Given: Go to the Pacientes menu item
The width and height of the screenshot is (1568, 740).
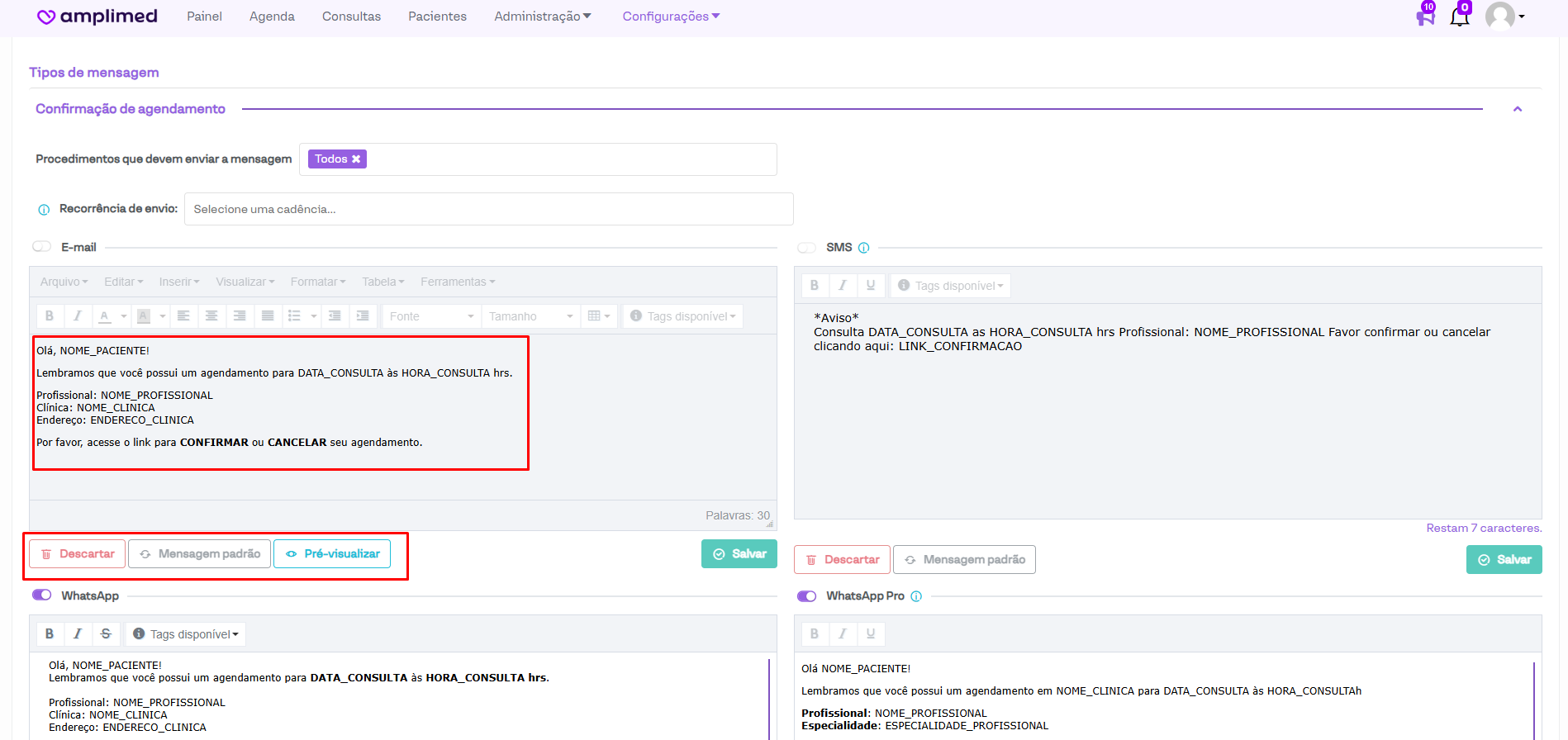Looking at the screenshot, I should coord(437,17).
